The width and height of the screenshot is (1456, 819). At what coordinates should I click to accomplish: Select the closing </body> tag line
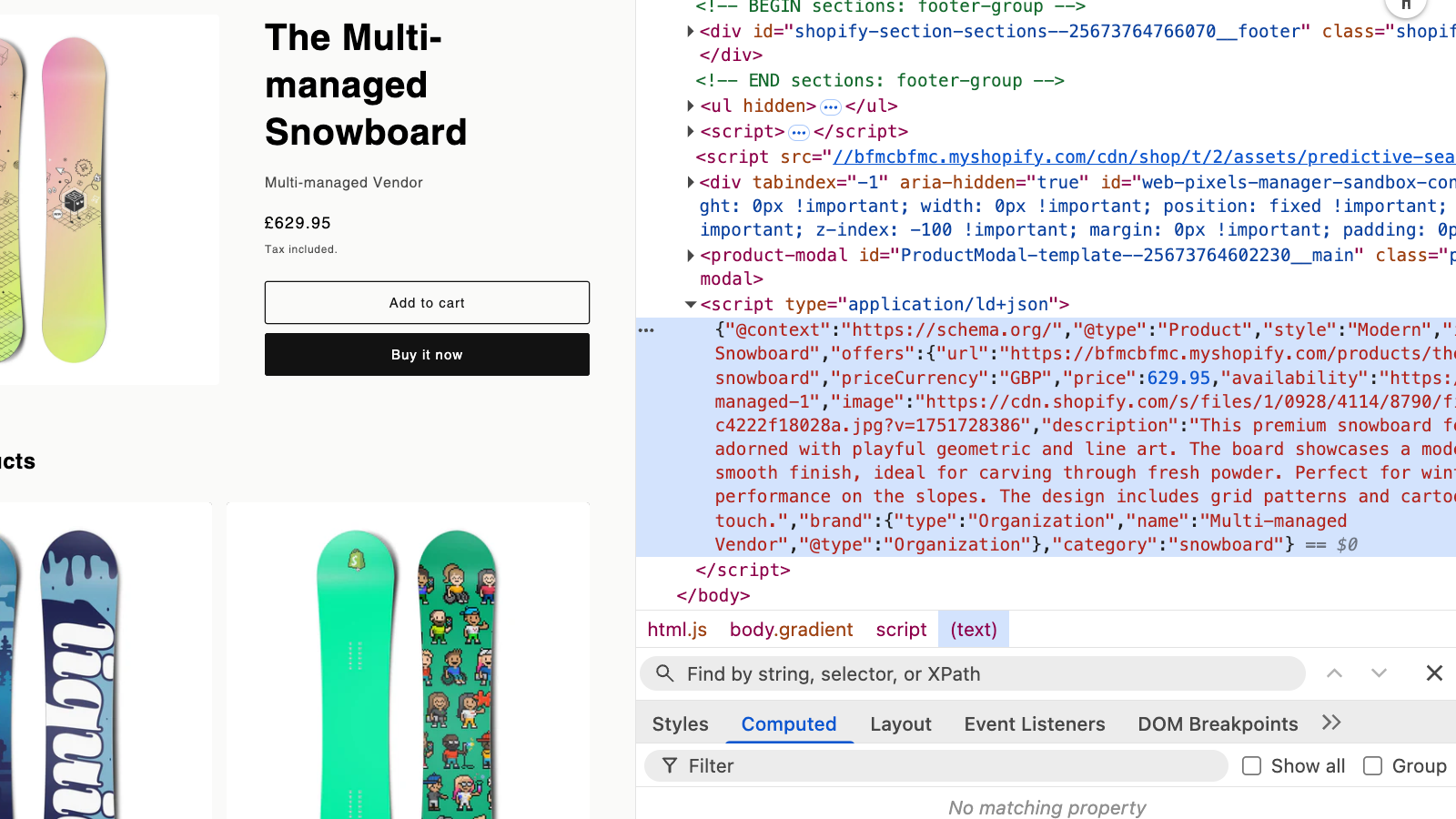click(713, 595)
